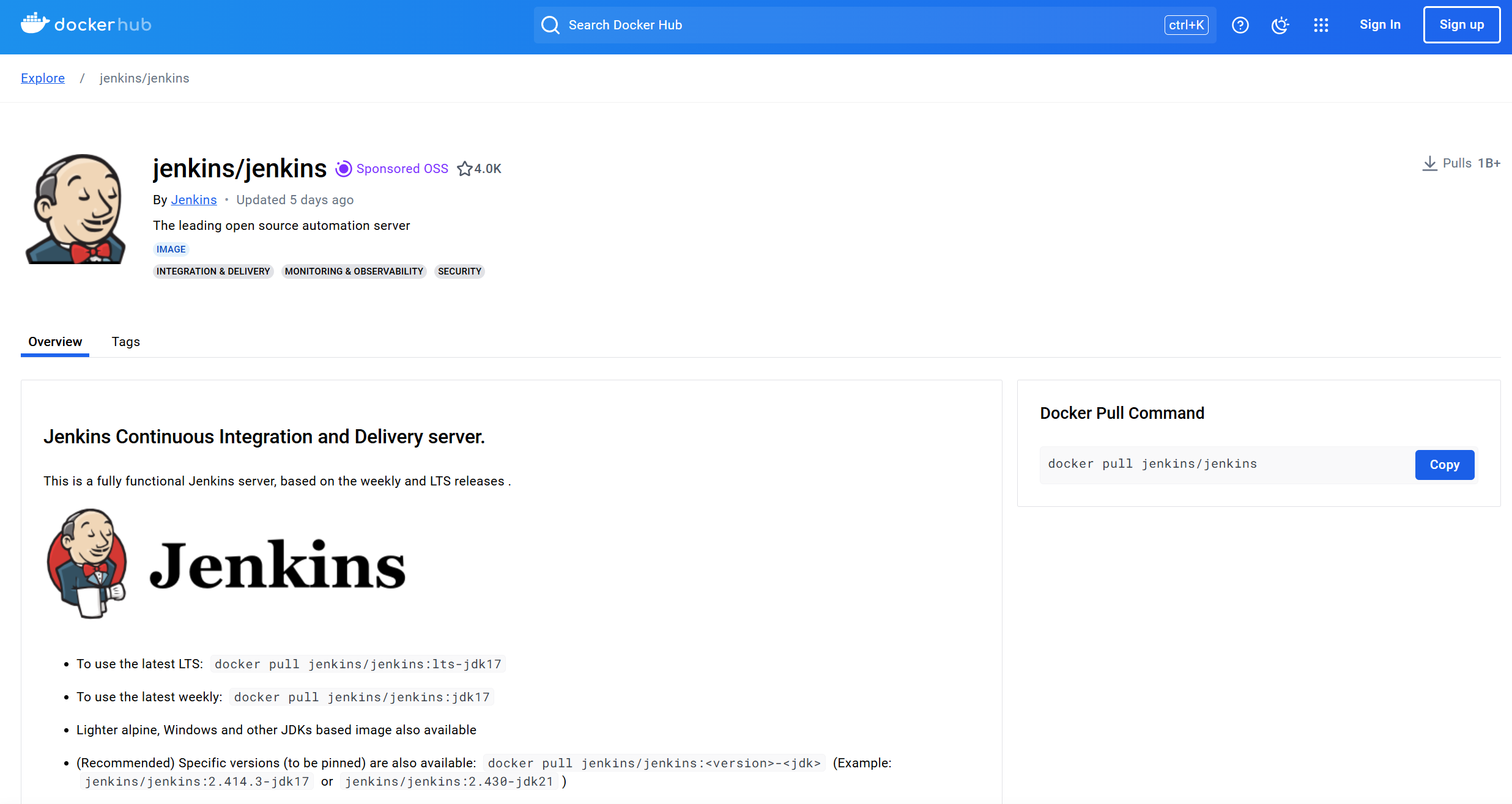Viewport: 1512px width, 804px height.
Task: Click the Integration & Delivery category chip
Action: 213,271
